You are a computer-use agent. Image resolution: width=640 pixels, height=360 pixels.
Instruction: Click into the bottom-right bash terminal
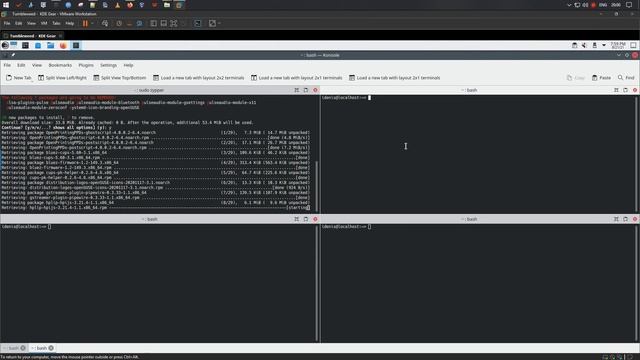(478, 283)
